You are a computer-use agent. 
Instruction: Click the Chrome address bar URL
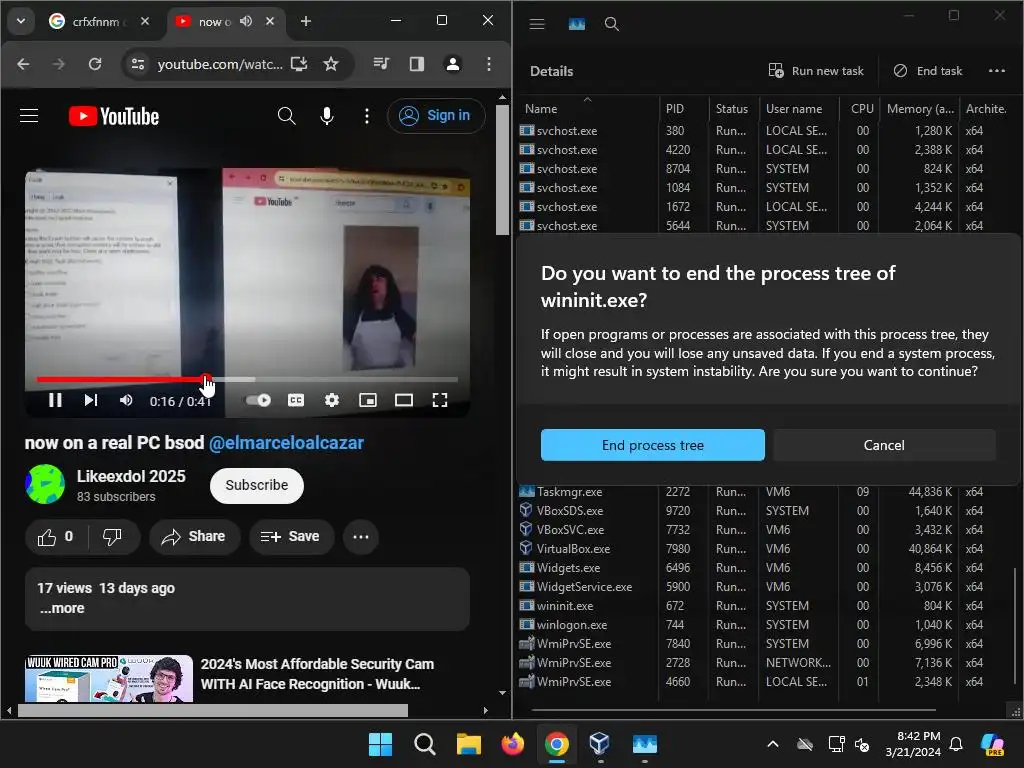[219, 64]
